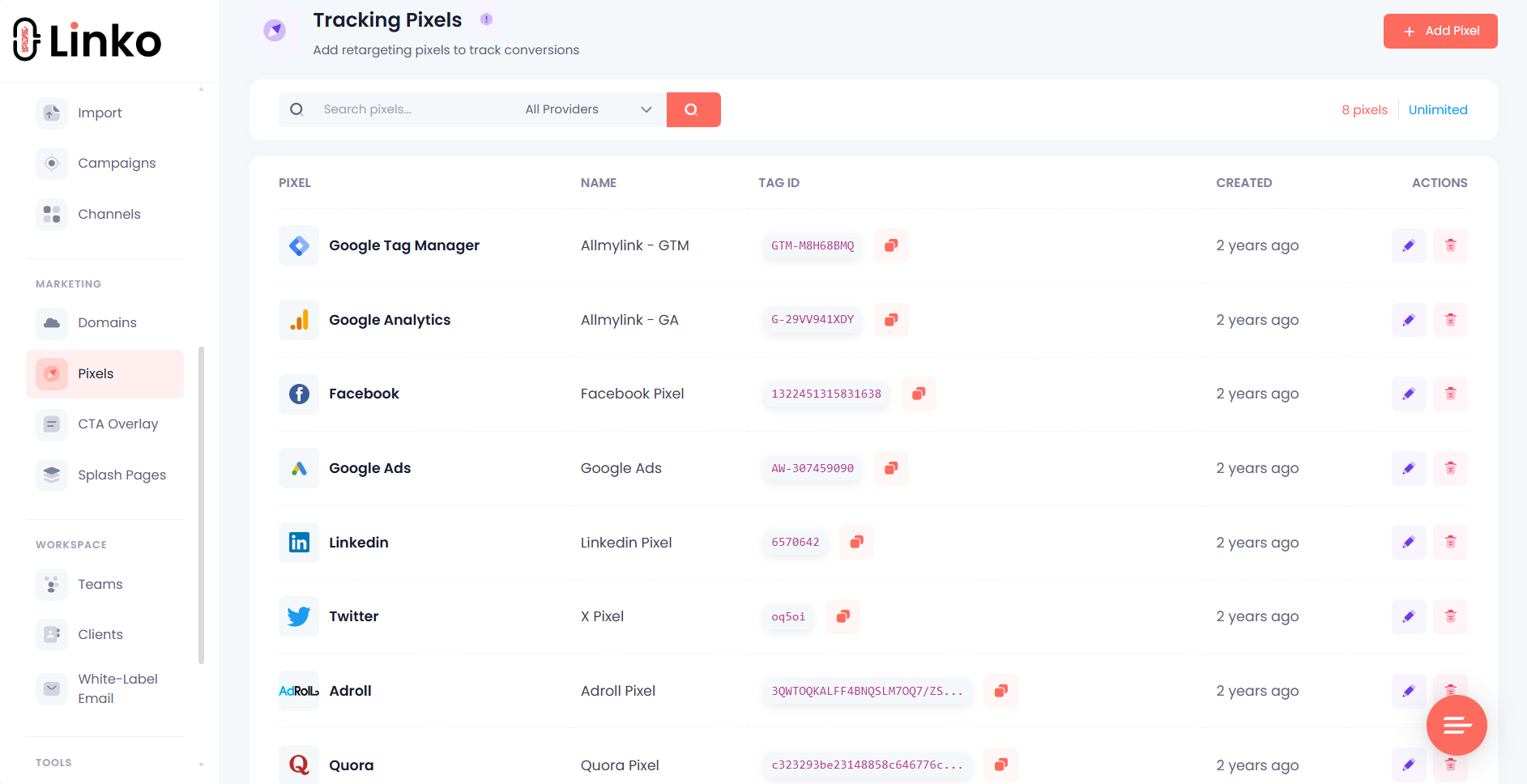Go to Teams in workspace
This screenshot has width=1527, height=784.
tap(105, 584)
